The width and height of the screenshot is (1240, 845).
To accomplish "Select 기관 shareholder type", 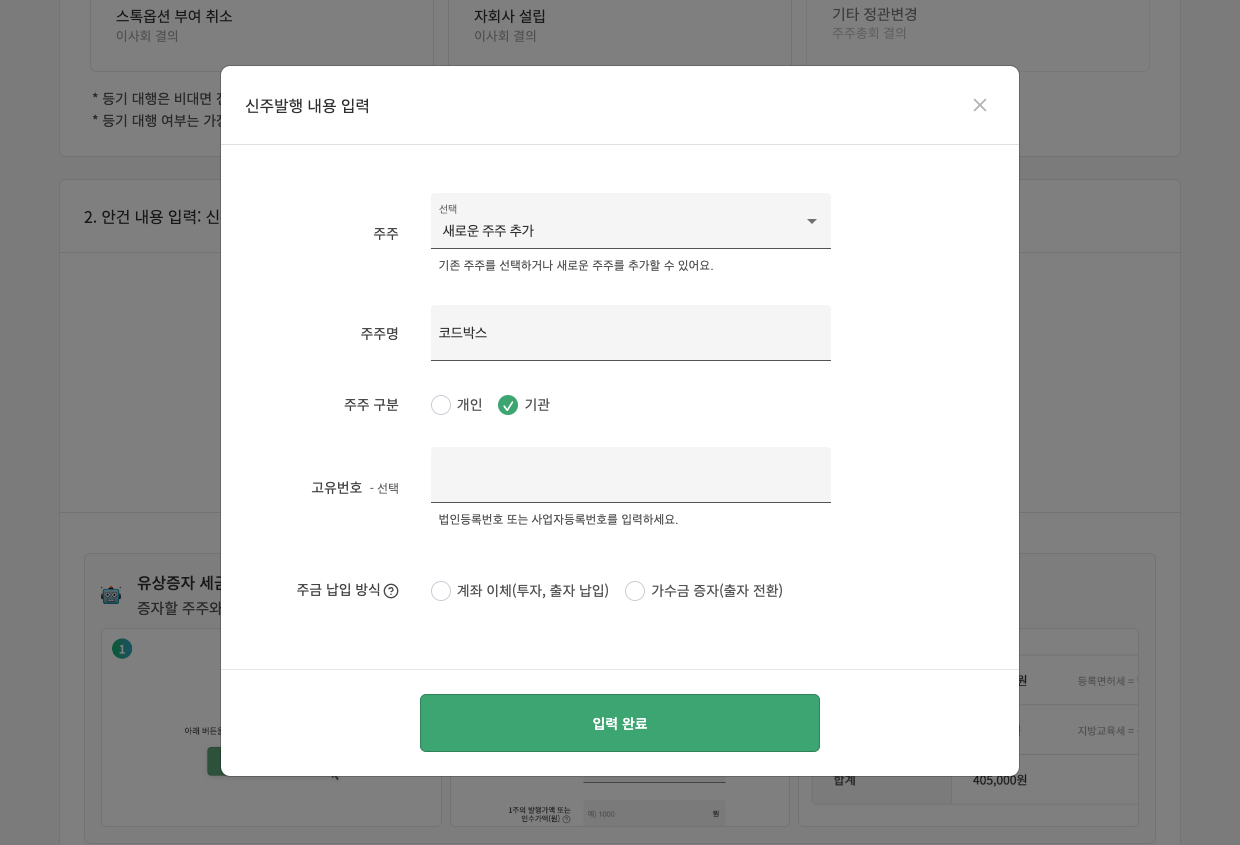I will 508,405.
